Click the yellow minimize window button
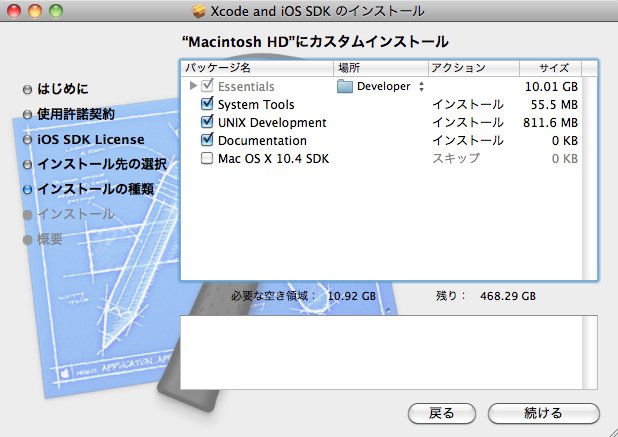Viewport: 618px width, 437px height. coord(35,11)
